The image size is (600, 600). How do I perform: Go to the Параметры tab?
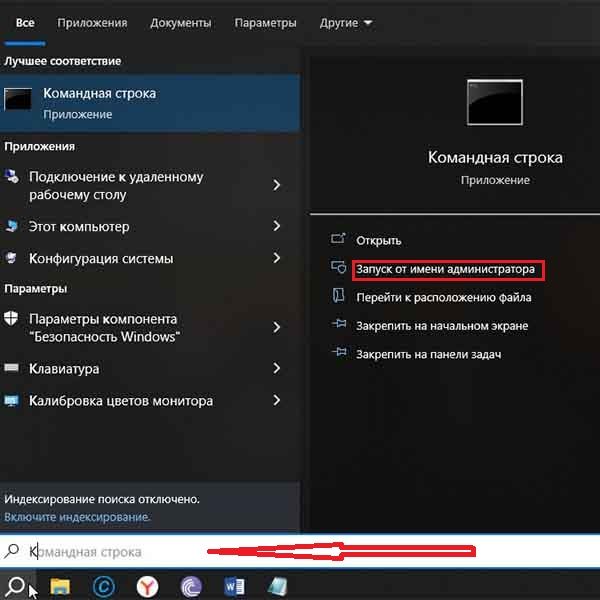pyautogui.click(x=265, y=23)
